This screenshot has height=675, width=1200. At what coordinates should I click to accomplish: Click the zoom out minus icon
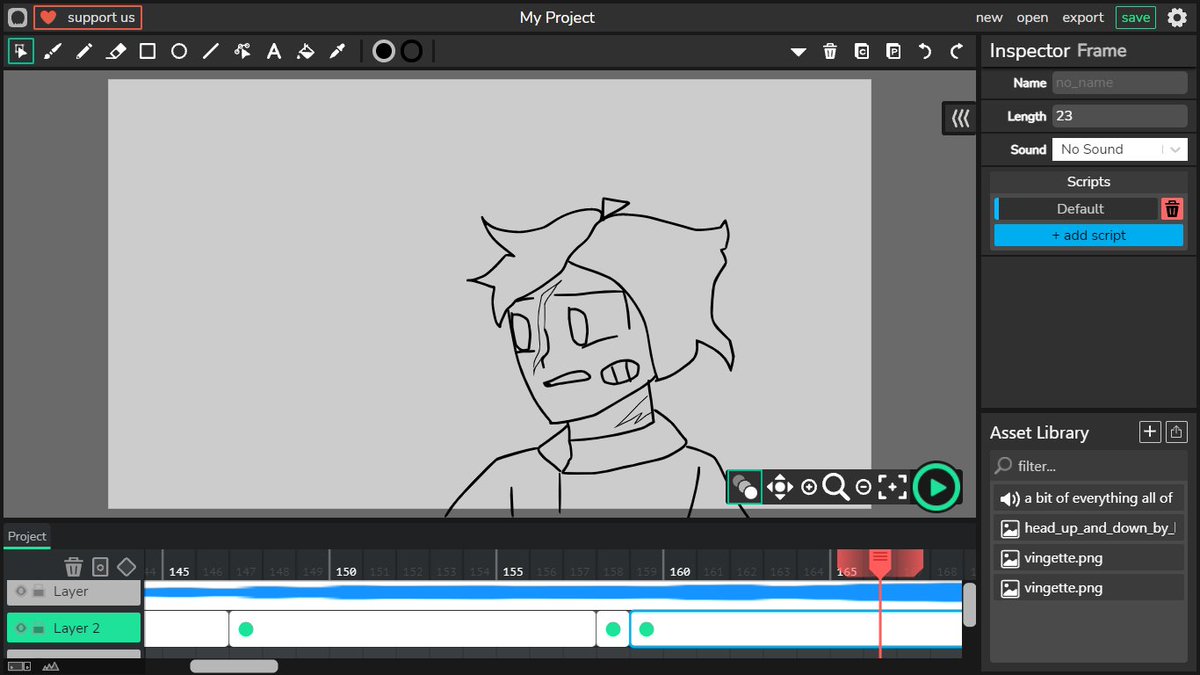863,487
